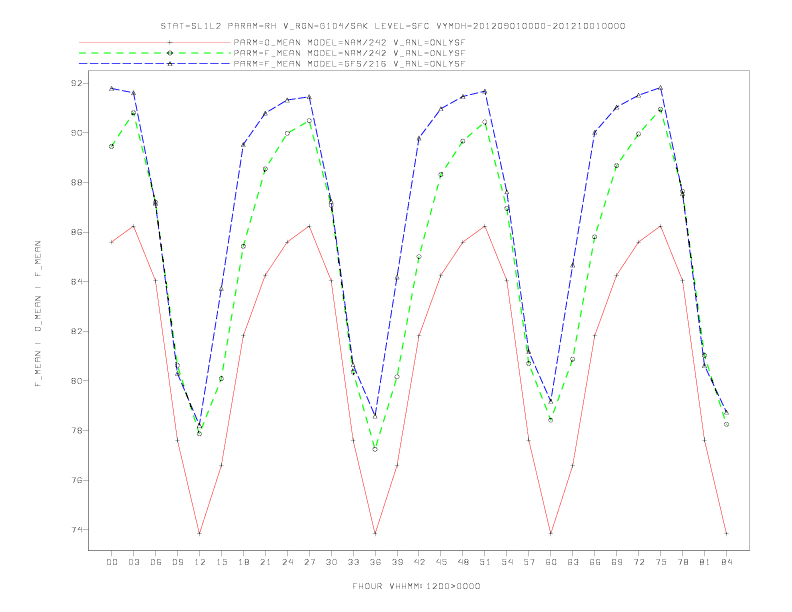The width and height of the screenshot is (792, 612).
Task: Click x-axis hour label 36
Action: click(x=375, y=562)
